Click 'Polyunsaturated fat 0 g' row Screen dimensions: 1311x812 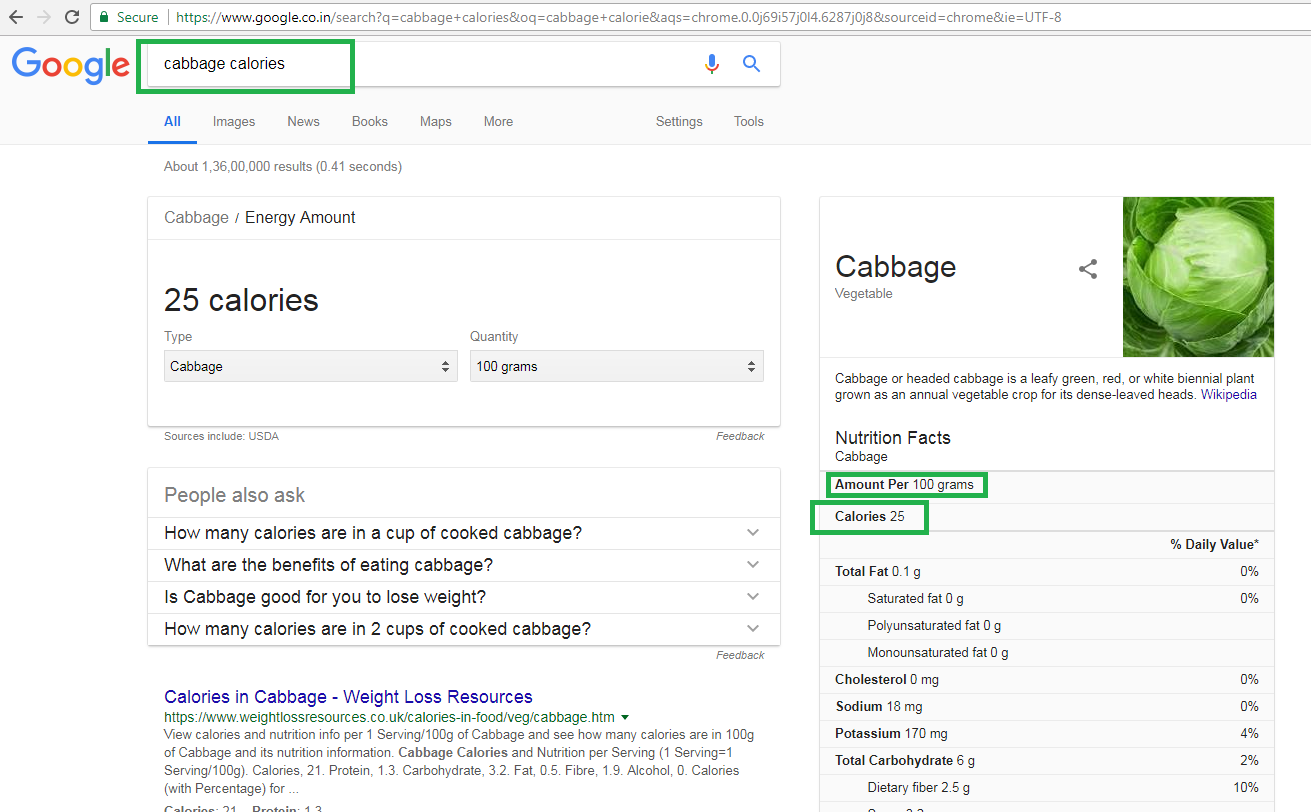(1047, 625)
